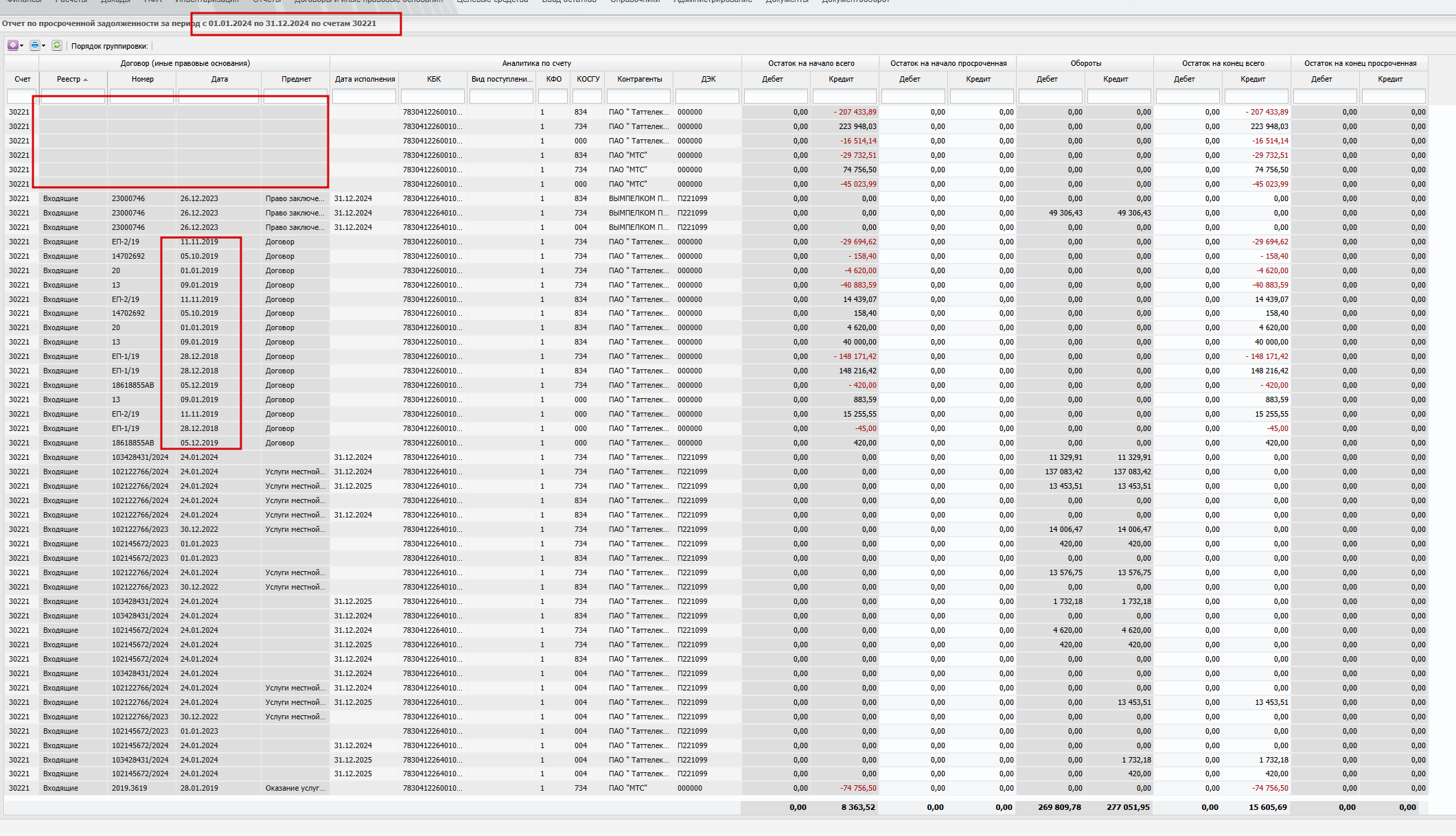Focus the filter field under ДЭК column

click(x=708, y=96)
